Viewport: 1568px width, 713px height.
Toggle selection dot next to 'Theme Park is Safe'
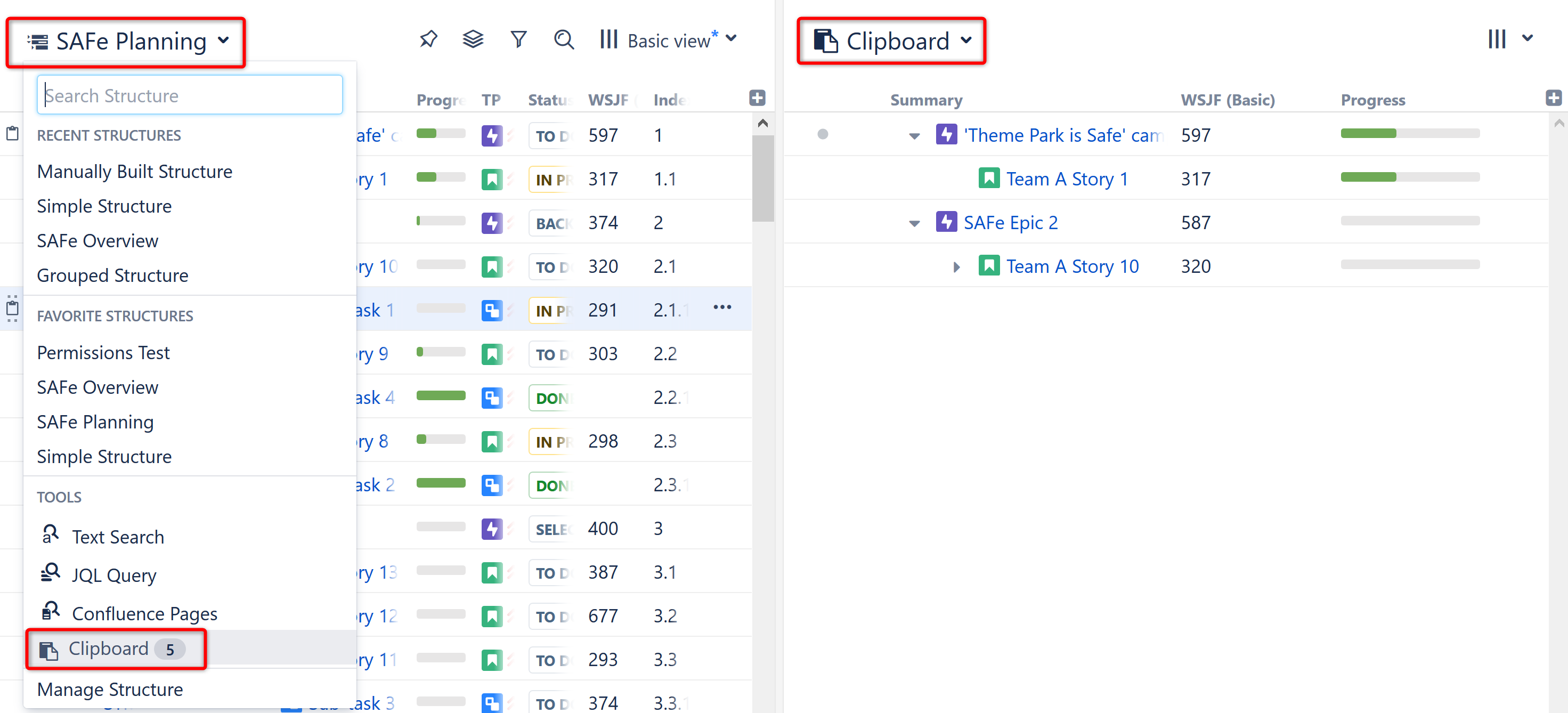(x=824, y=135)
